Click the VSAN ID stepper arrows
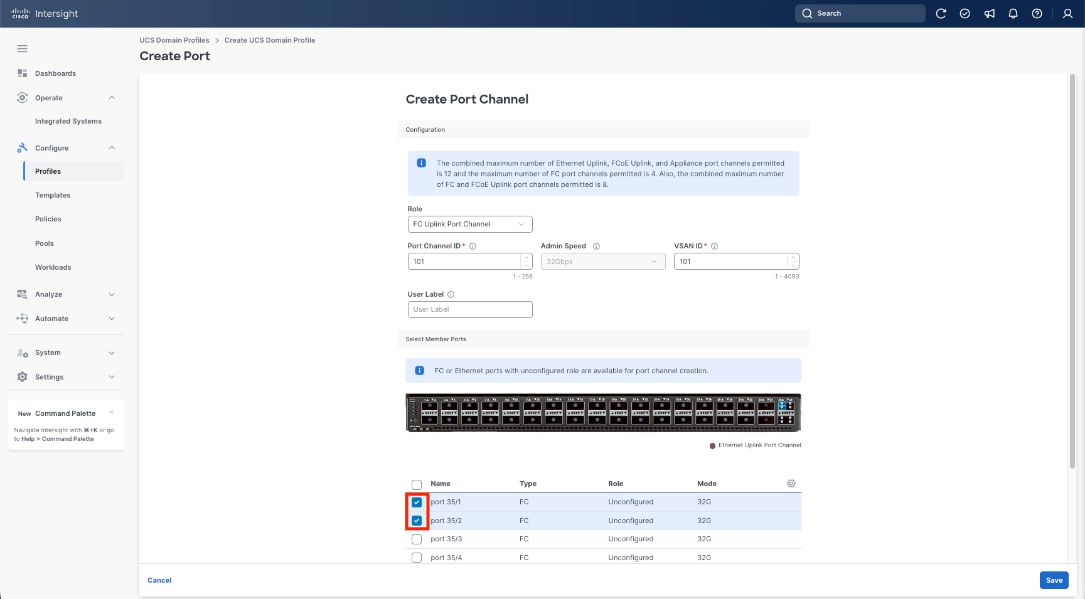 coord(793,261)
